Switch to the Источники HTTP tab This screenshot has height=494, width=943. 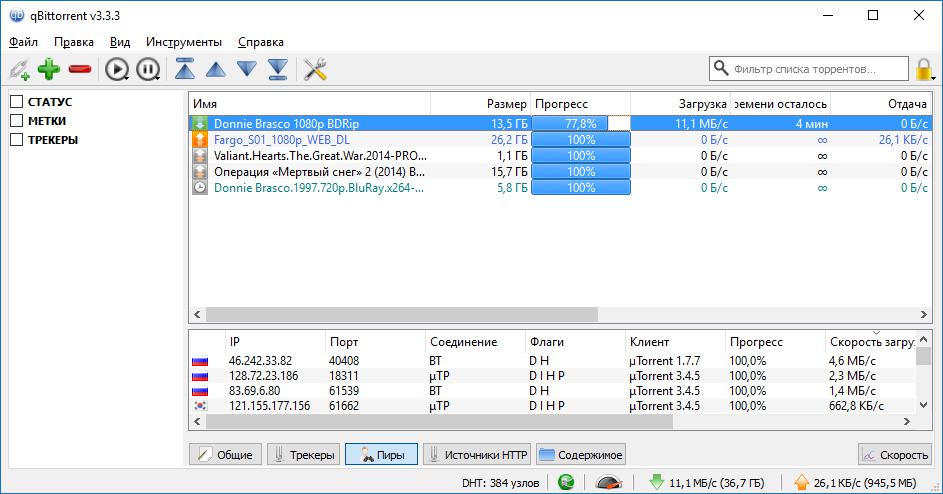[477, 455]
